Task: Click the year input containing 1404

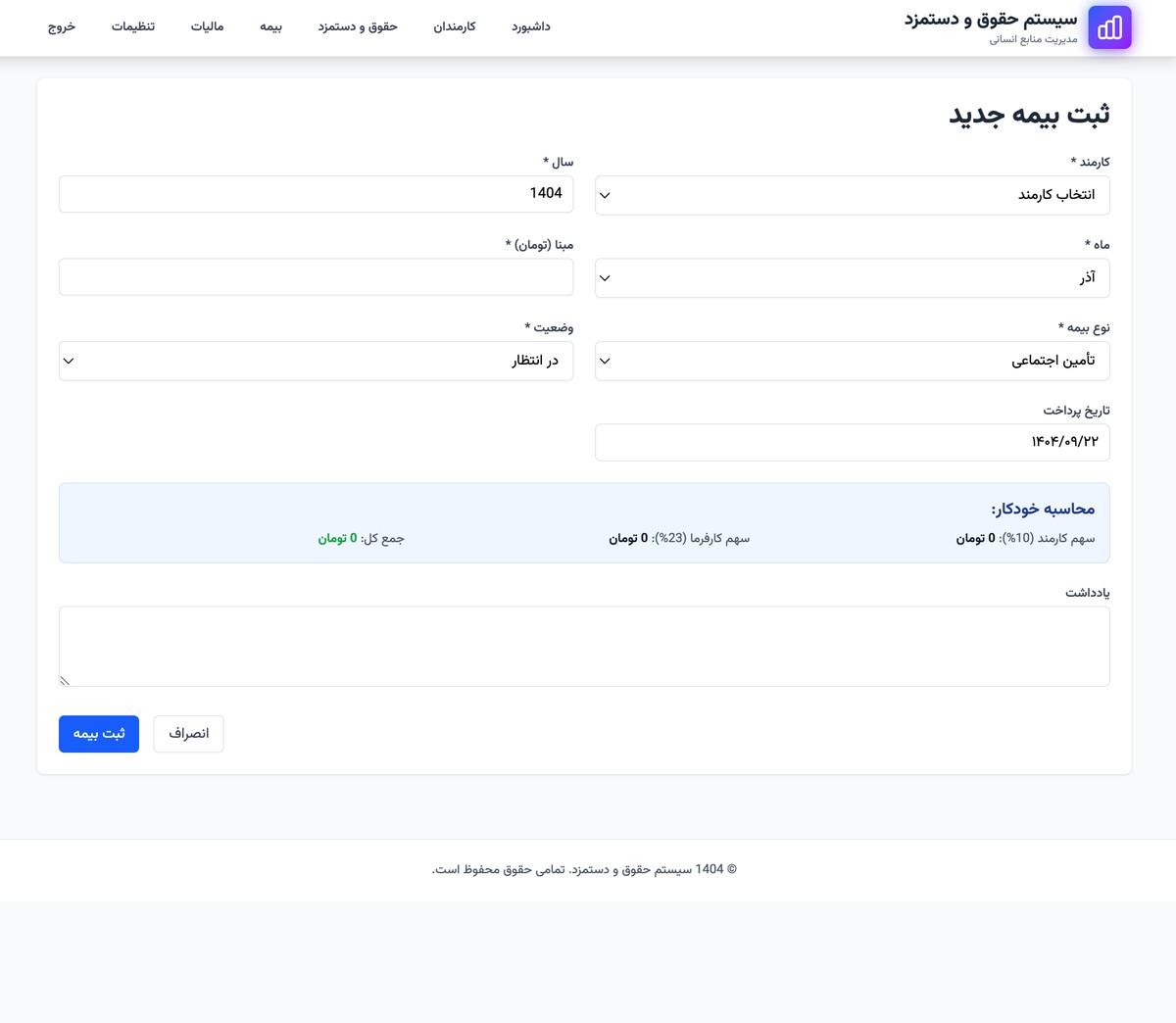Action: click(316, 193)
